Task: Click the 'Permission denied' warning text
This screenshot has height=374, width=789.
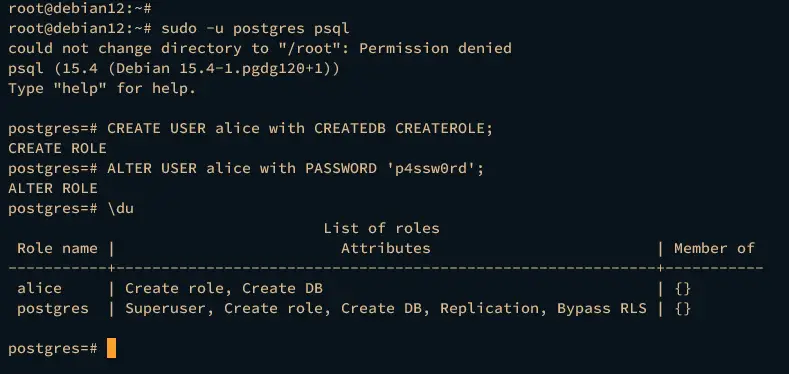Action: click(435, 48)
